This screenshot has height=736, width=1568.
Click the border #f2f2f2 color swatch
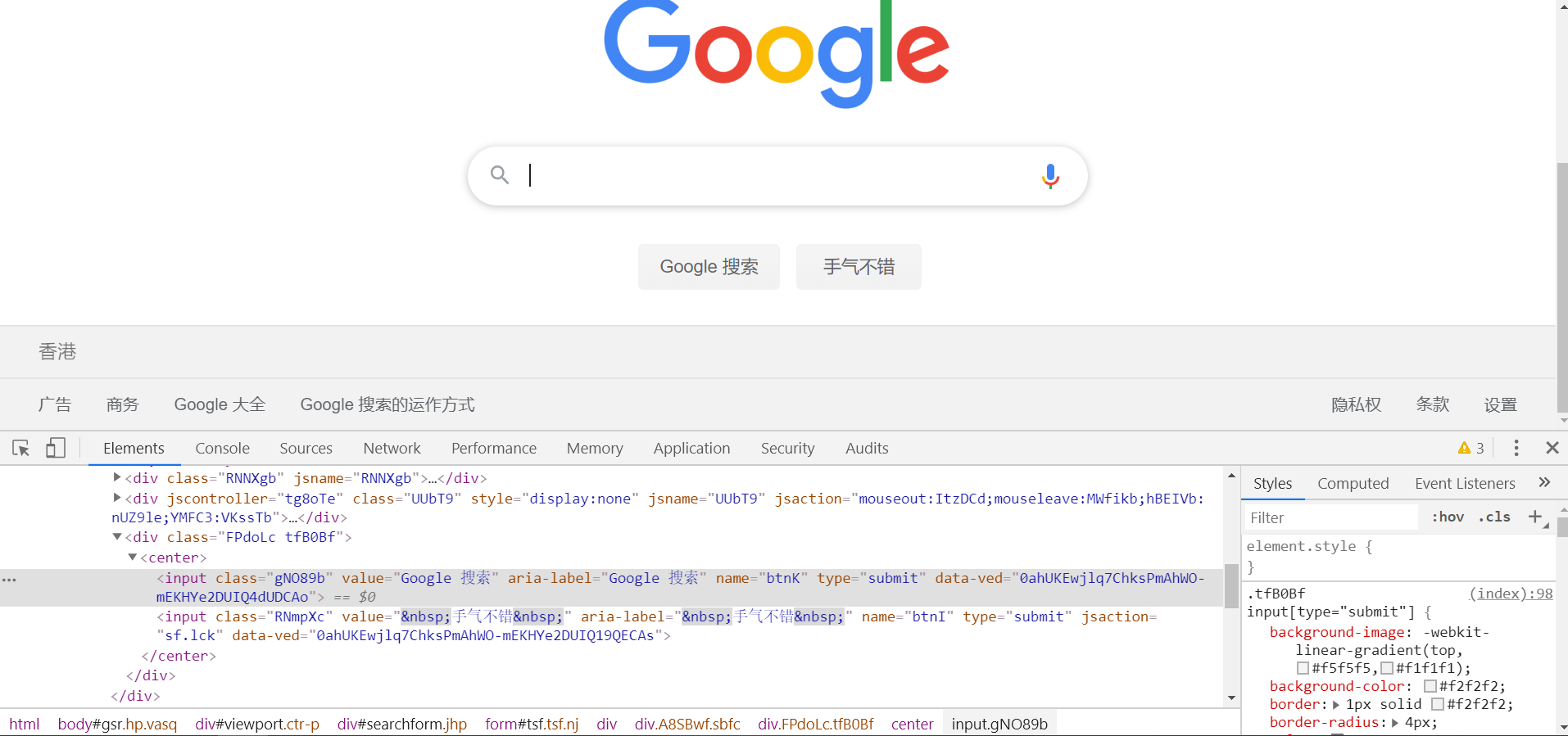point(1438,704)
